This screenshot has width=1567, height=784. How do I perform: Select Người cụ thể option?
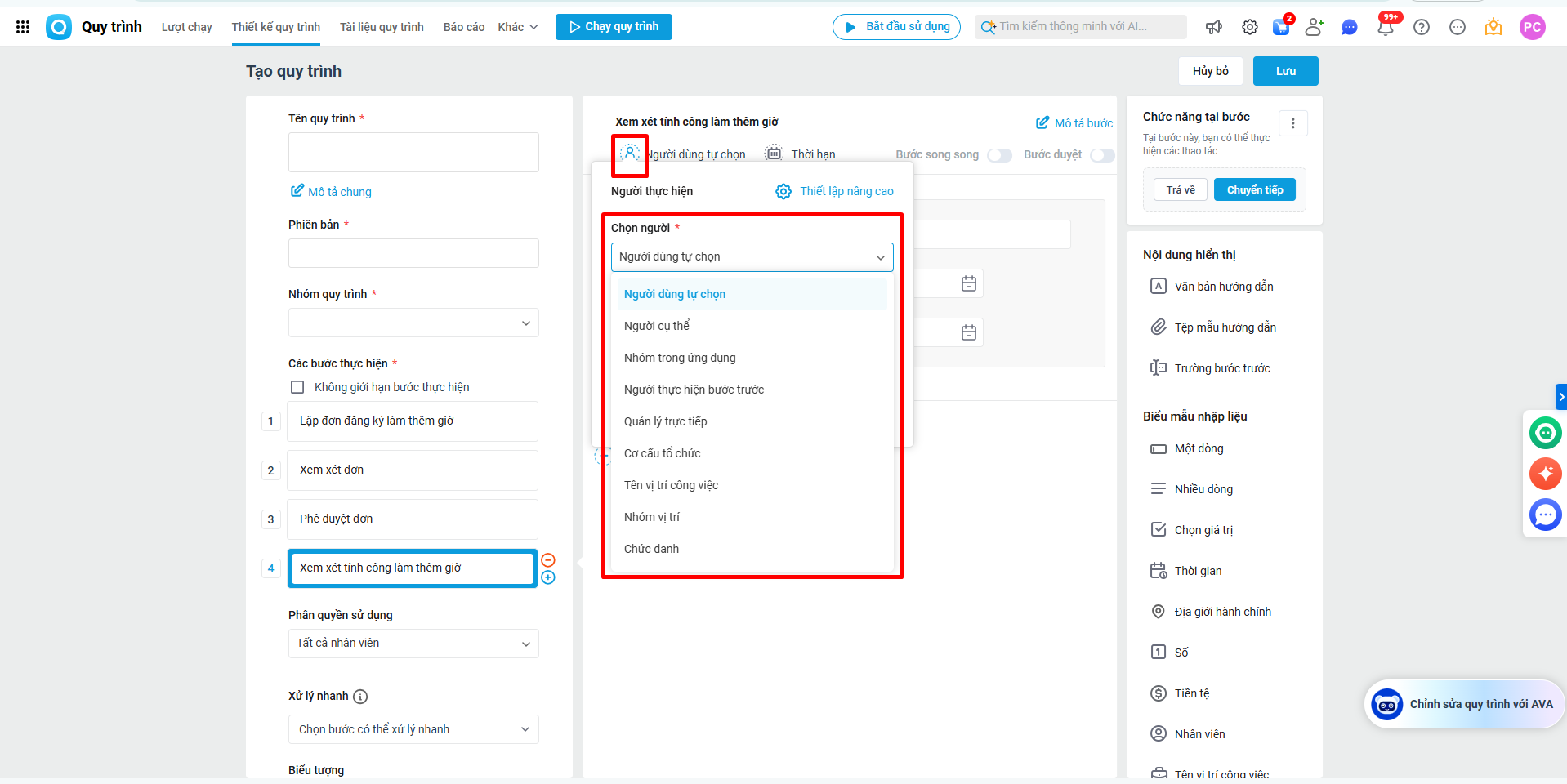[x=752, y=326]
